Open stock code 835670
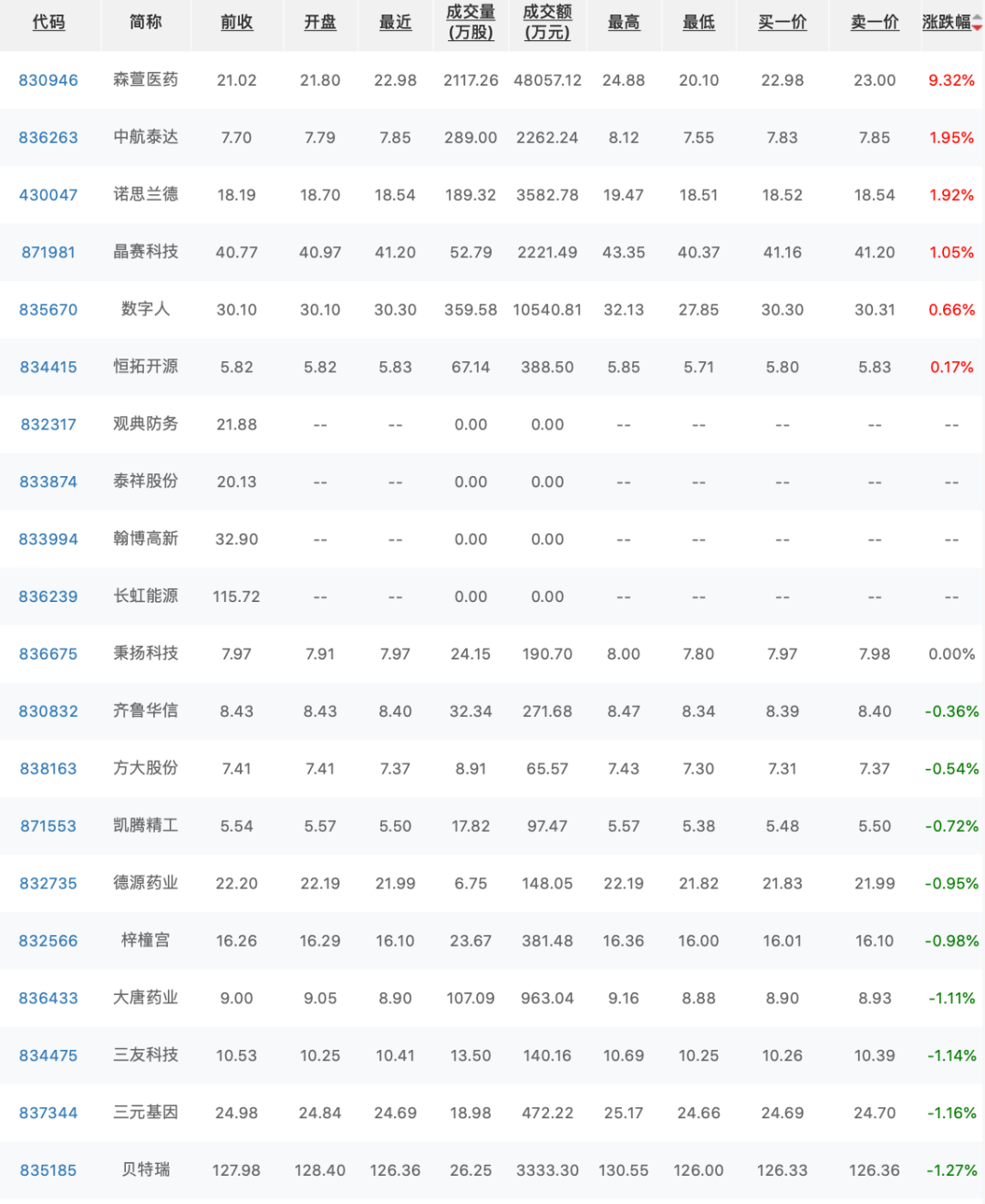 [x=48, y=310]
